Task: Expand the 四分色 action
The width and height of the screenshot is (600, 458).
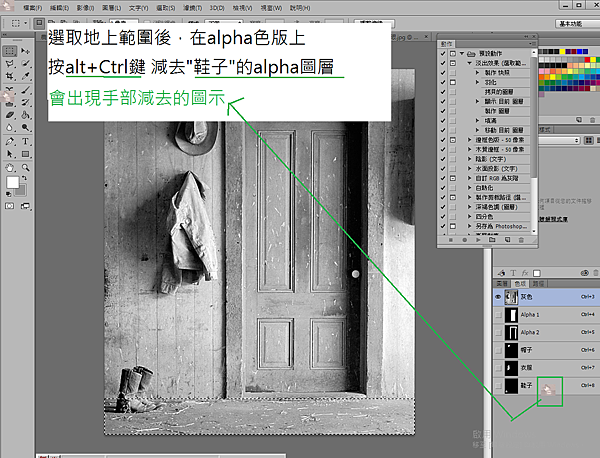Action: tap(470, 217)
